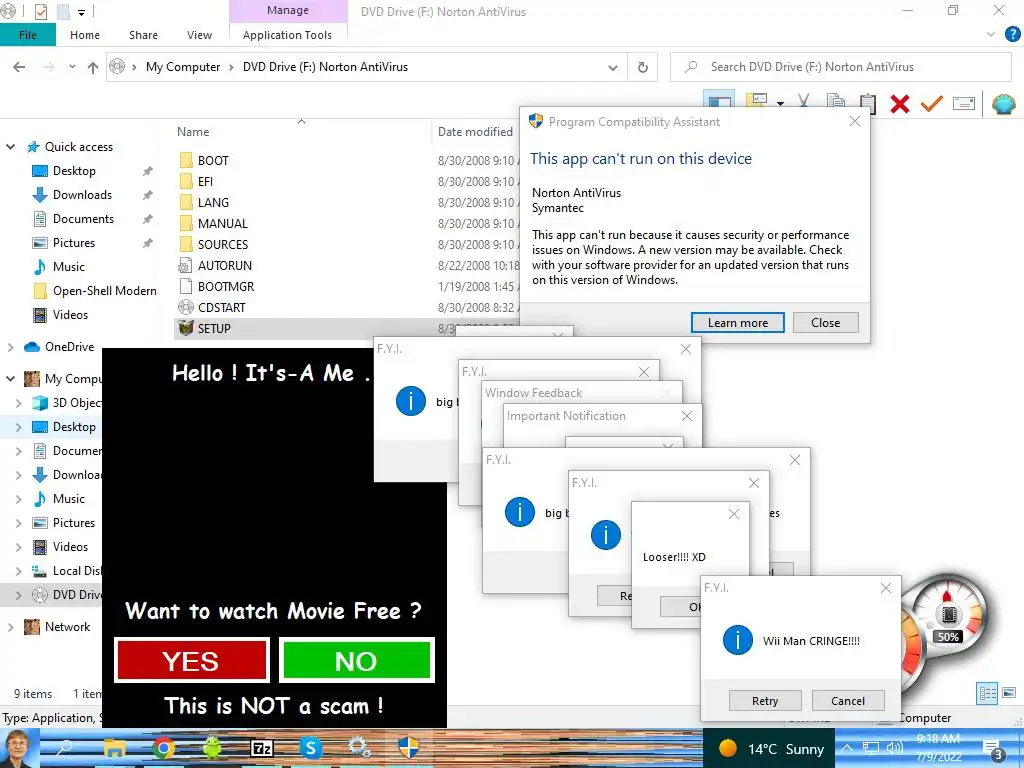Collapse the Quick access tree node

[10, 147]
